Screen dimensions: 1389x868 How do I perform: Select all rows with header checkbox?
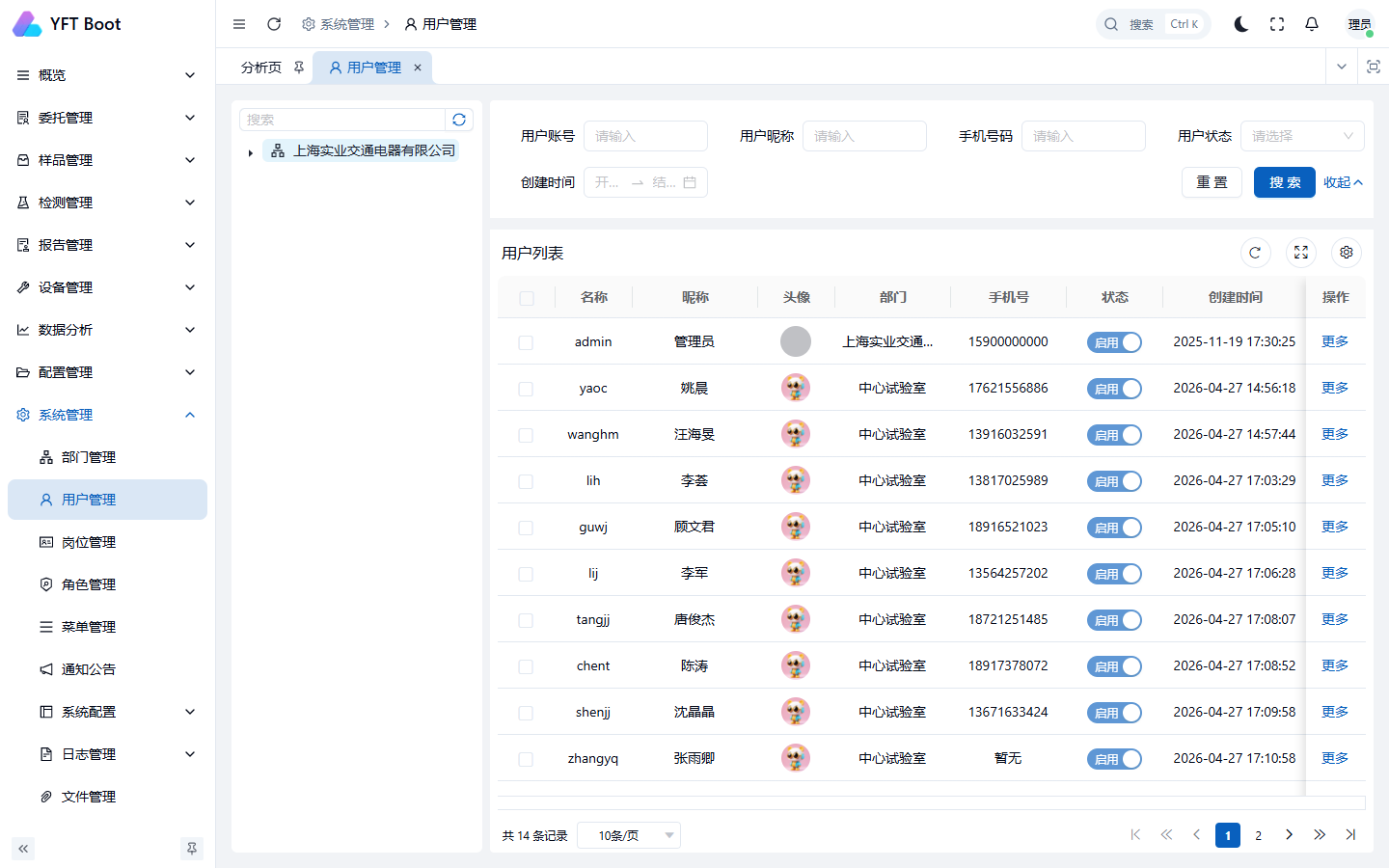[527, 298]
